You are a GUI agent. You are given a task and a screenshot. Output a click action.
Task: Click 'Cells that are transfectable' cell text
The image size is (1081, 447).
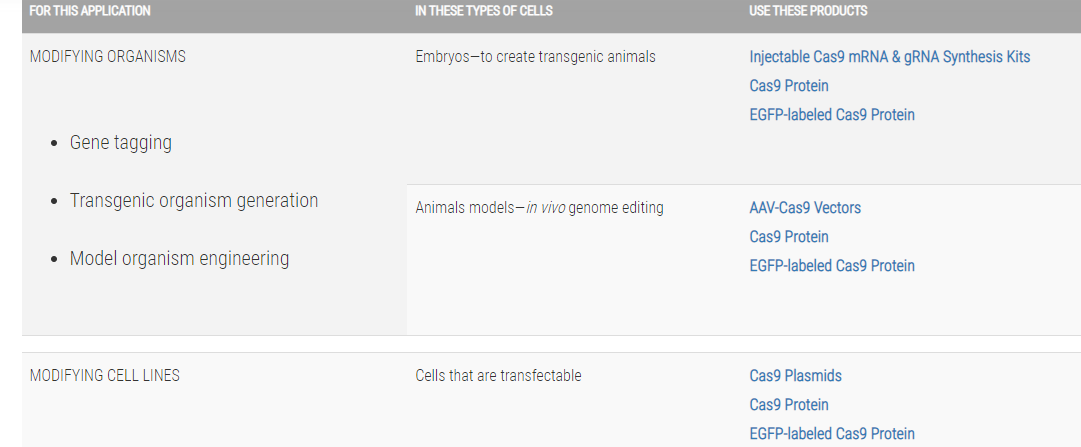pyautogui.click(x=498, y=376)
